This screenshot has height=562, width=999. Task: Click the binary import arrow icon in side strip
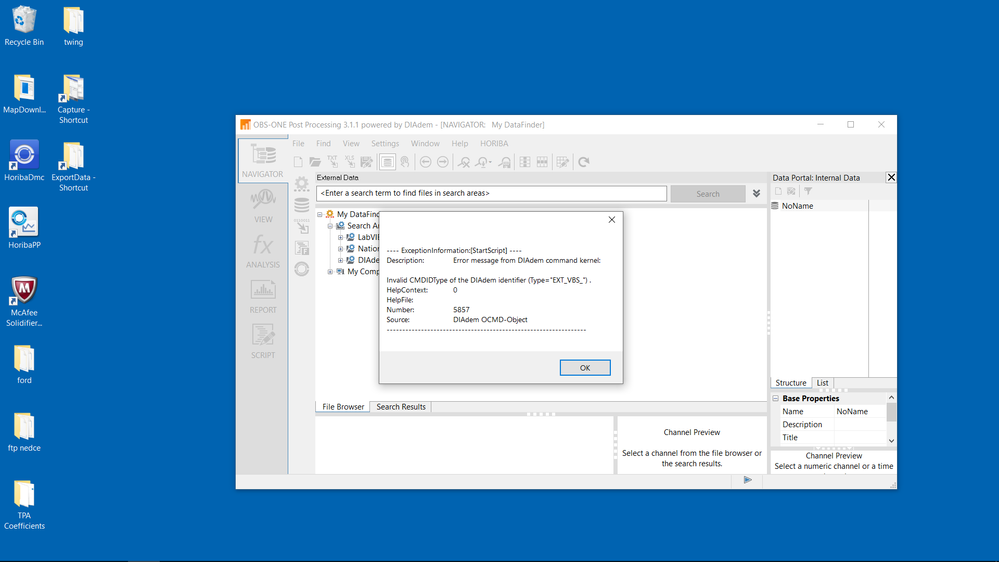pyautogui.click(x=302, y=226)
